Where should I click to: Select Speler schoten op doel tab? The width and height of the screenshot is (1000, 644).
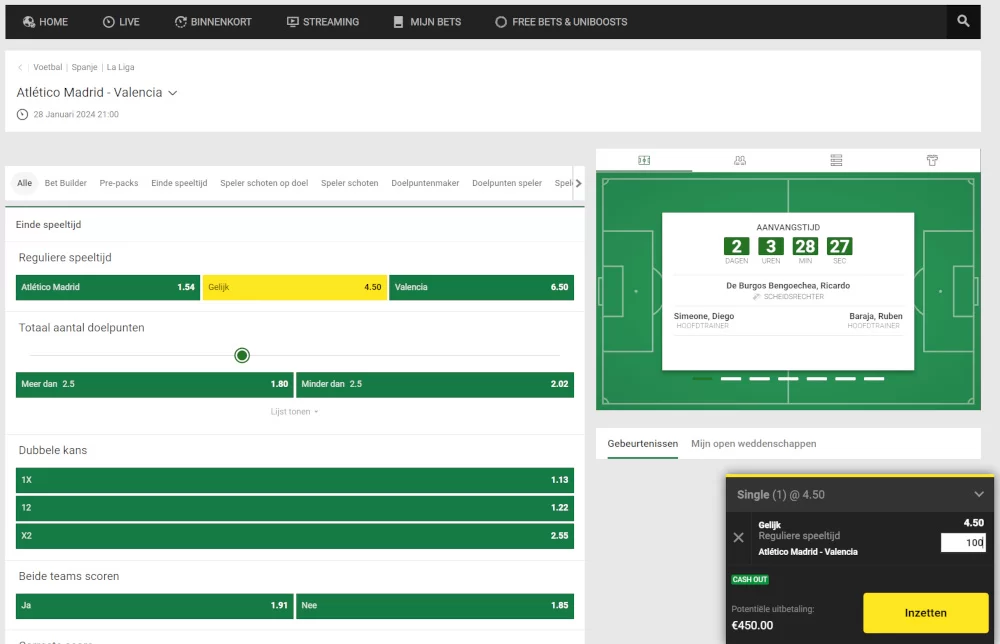click(x=264, y=183)
